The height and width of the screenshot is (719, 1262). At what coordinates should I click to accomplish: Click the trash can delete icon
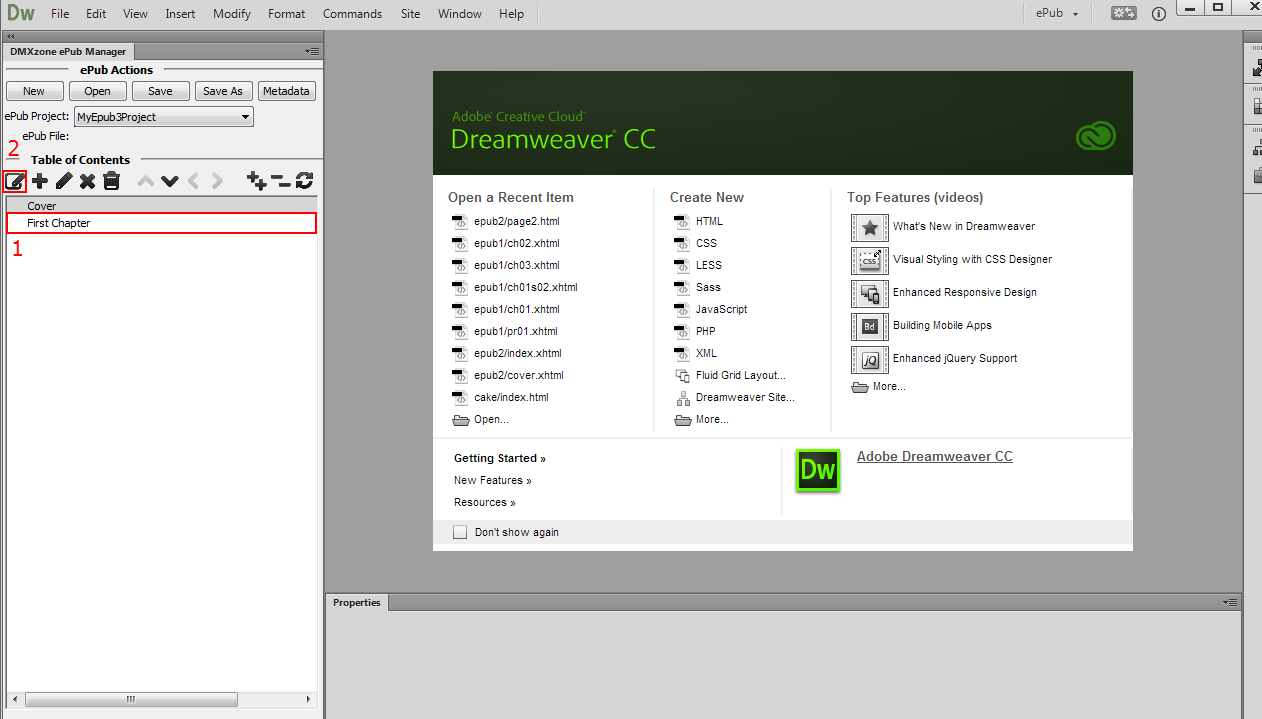click(x=112, y=181)
